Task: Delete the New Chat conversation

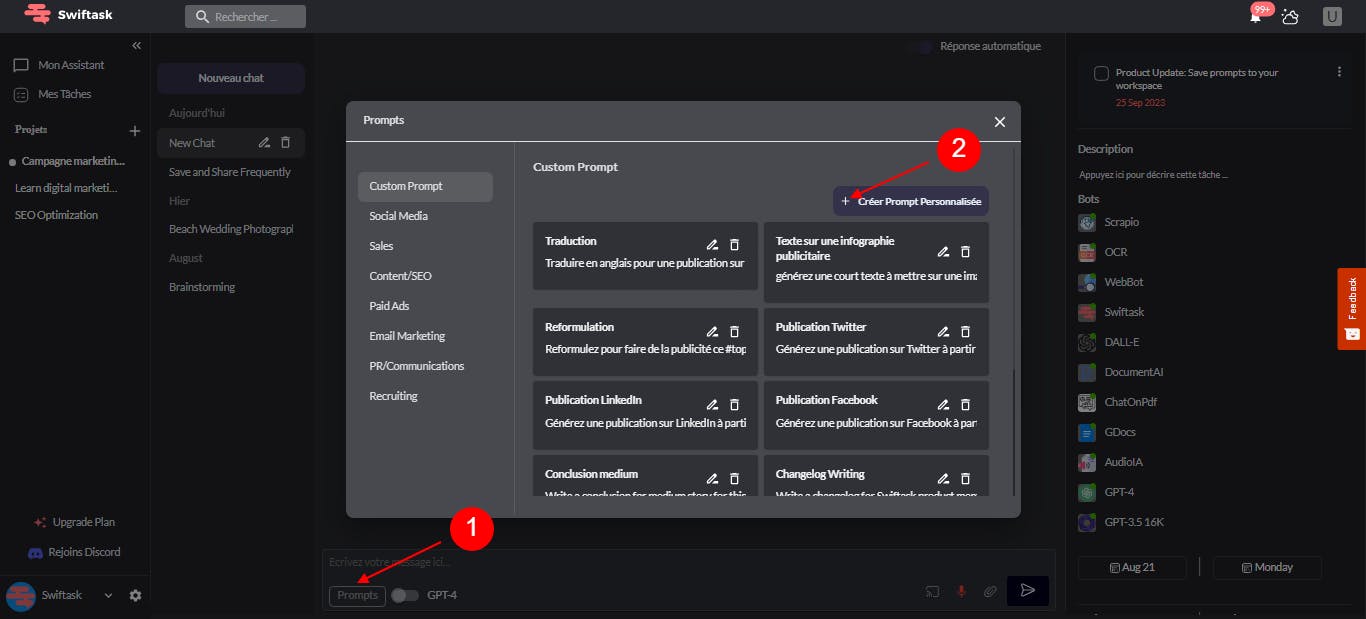Action: click(x=285, y=143)
